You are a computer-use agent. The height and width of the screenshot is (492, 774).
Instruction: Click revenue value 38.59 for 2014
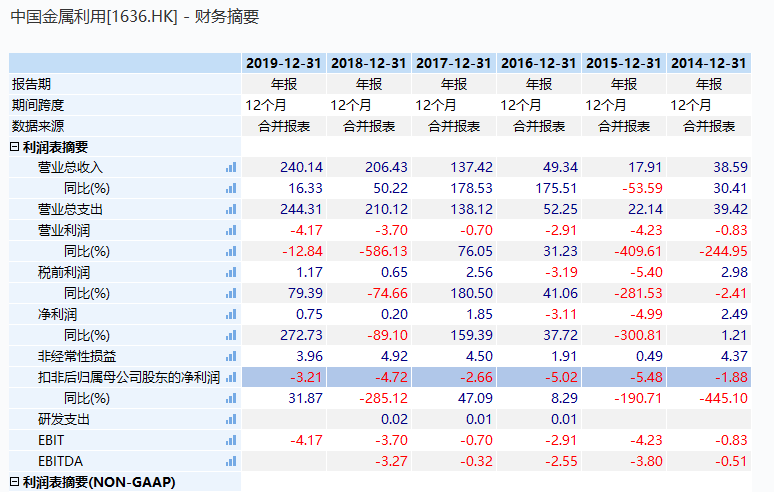(730, 167)
